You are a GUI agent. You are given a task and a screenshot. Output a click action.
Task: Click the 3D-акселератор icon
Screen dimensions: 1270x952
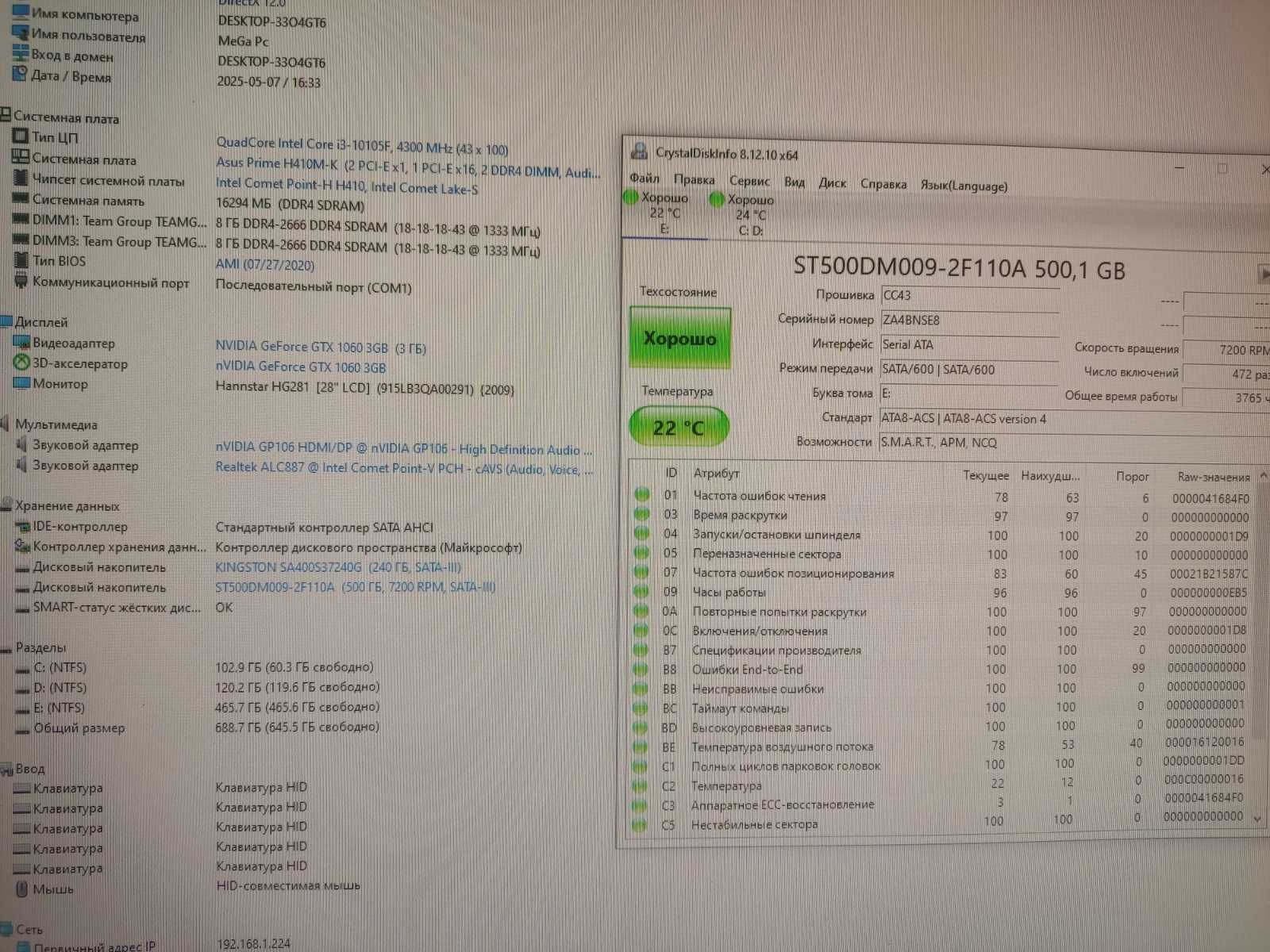21,363
